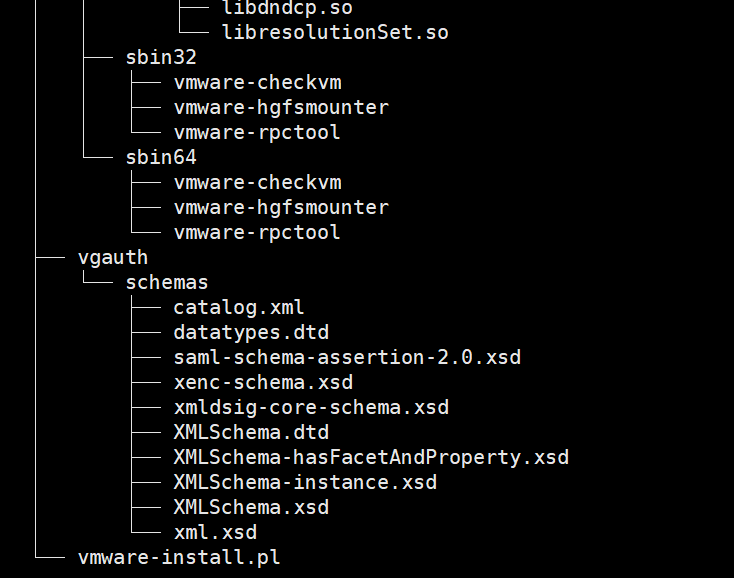This screenshot has width=734, height=578.
Task: Select the catalog.xml file
Action: [x=239, y=307]
